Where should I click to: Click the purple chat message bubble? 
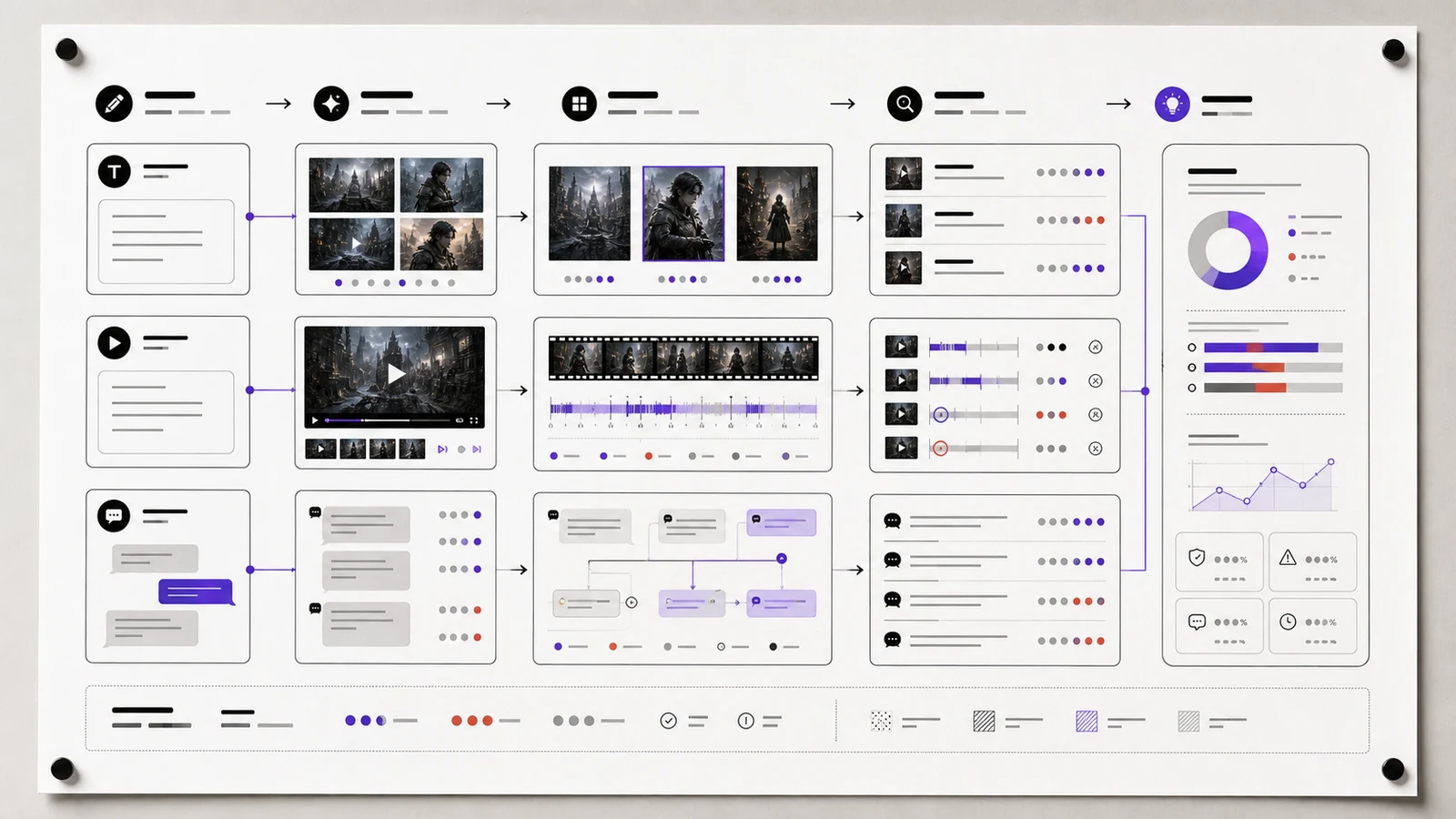pyautogui.click(x=196, y=591)
